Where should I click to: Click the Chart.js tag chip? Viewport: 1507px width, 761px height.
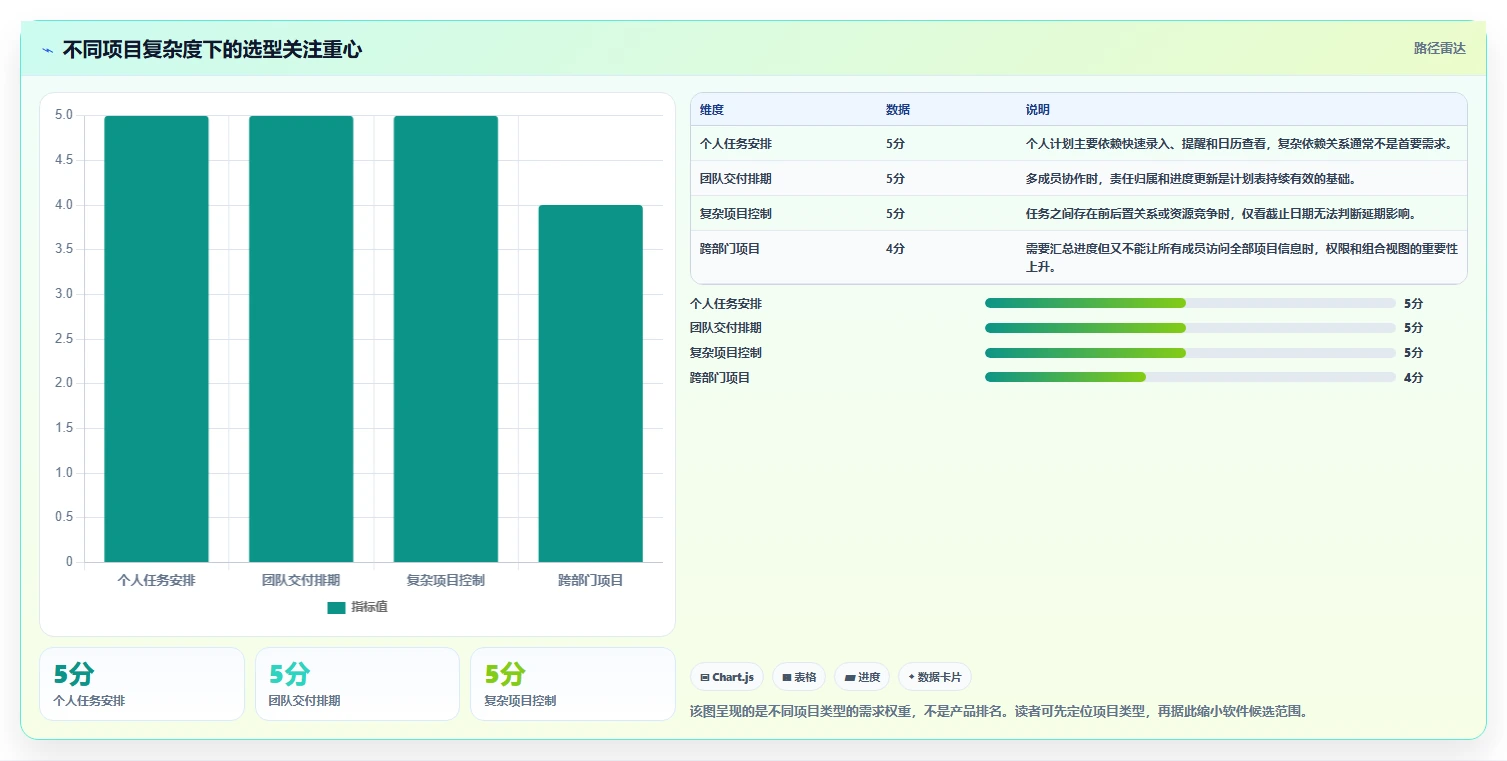(x=727, y=677)
